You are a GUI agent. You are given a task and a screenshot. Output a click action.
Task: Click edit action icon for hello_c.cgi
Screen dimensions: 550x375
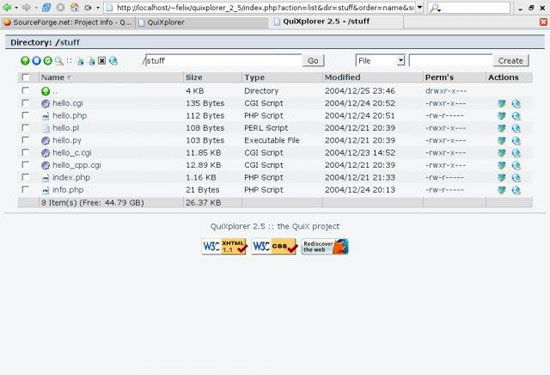pyautogui.click(x=502, y=153)
